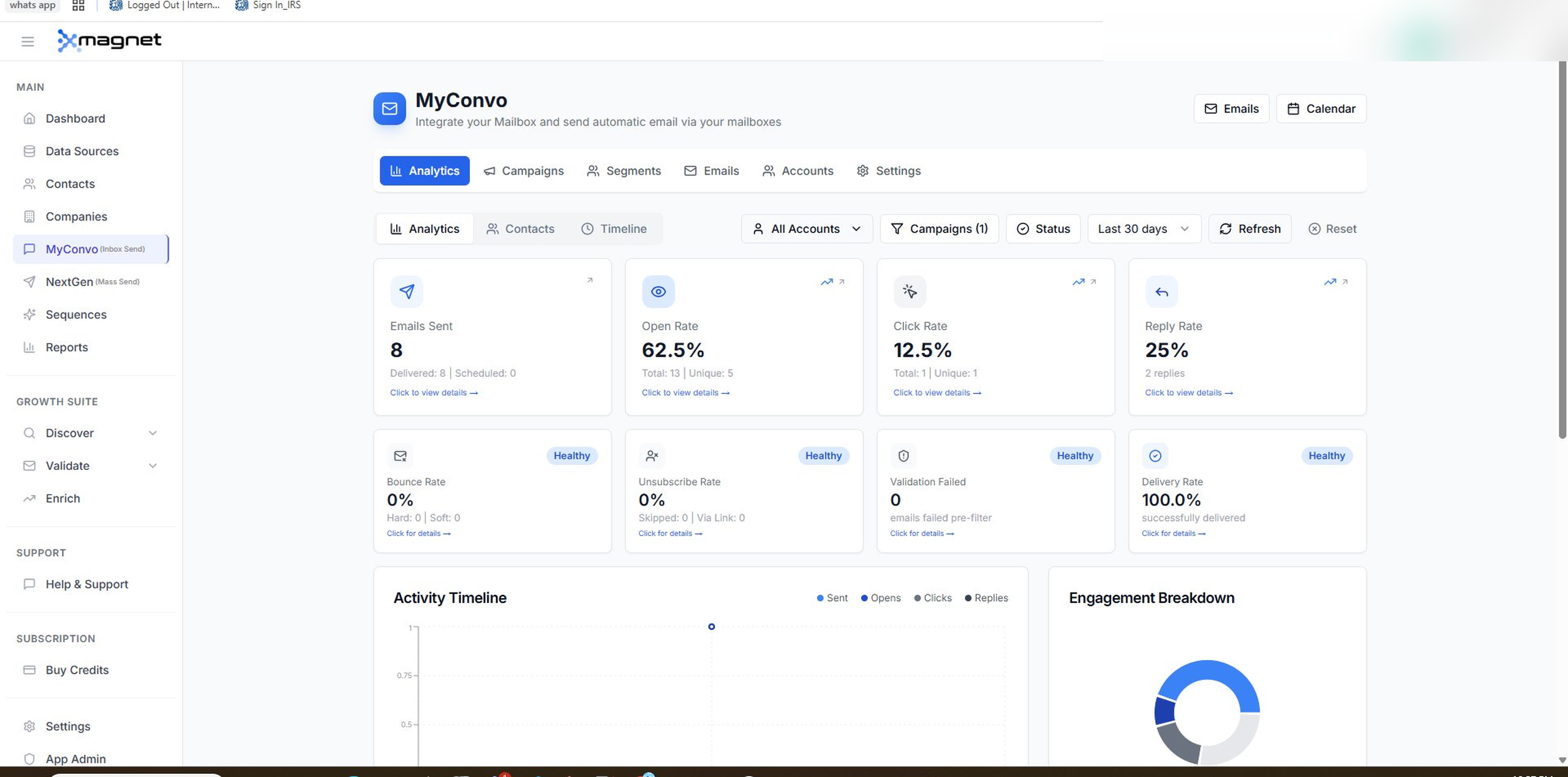Click the Calendar button at top right
Image resolution: width=1568 pixels, height=777 pixels.
click(1321, 108)
